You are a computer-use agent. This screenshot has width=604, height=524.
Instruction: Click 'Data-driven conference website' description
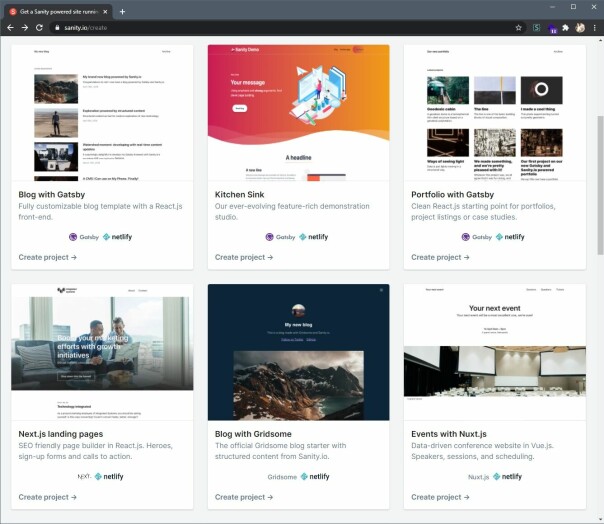tap(482, 451)
